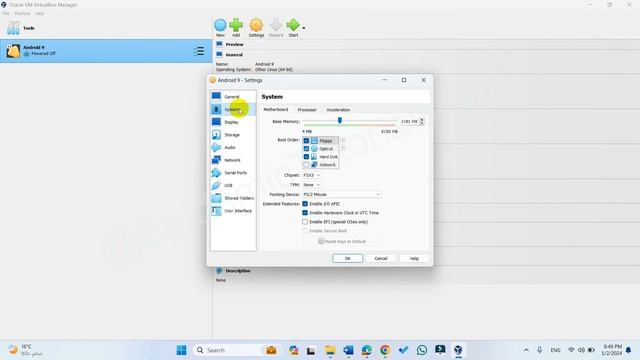Screen dimensions: 640x360
Task: Click VirtualBox icon in taskbar
Action: pos(458,350)
